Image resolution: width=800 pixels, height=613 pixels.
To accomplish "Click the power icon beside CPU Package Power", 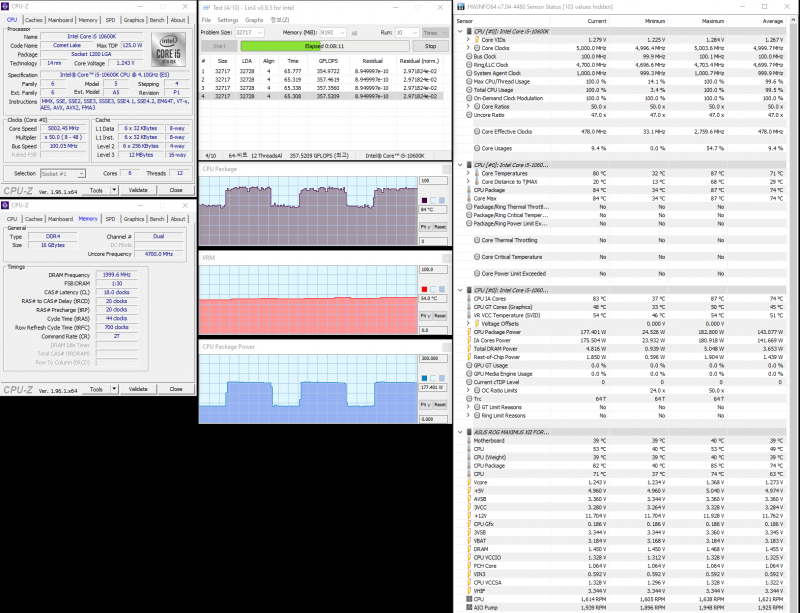I will [469, 332].
